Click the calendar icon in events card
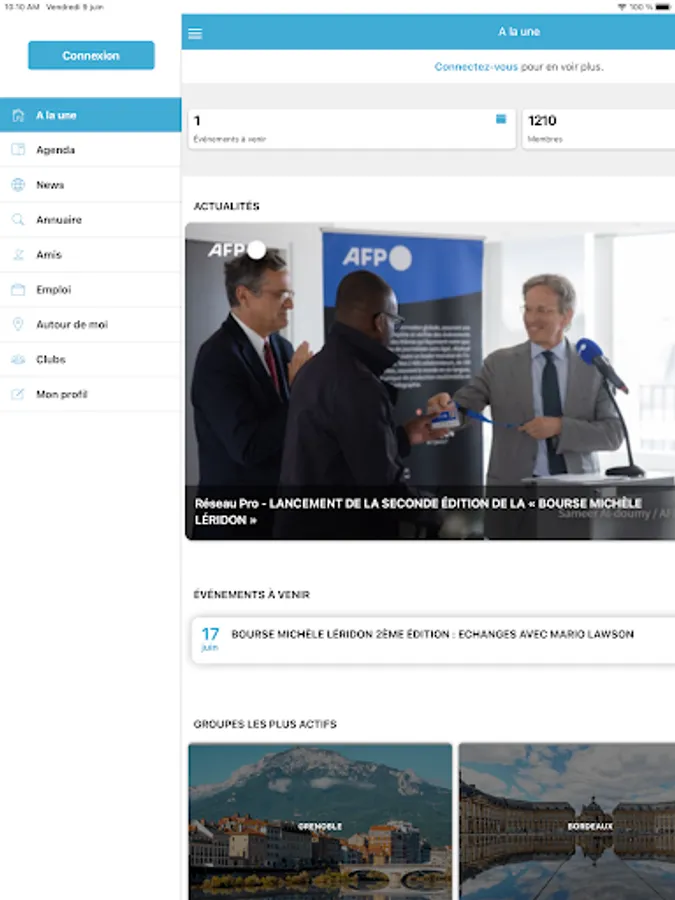The image size is (675, 900). pos(501,119)
